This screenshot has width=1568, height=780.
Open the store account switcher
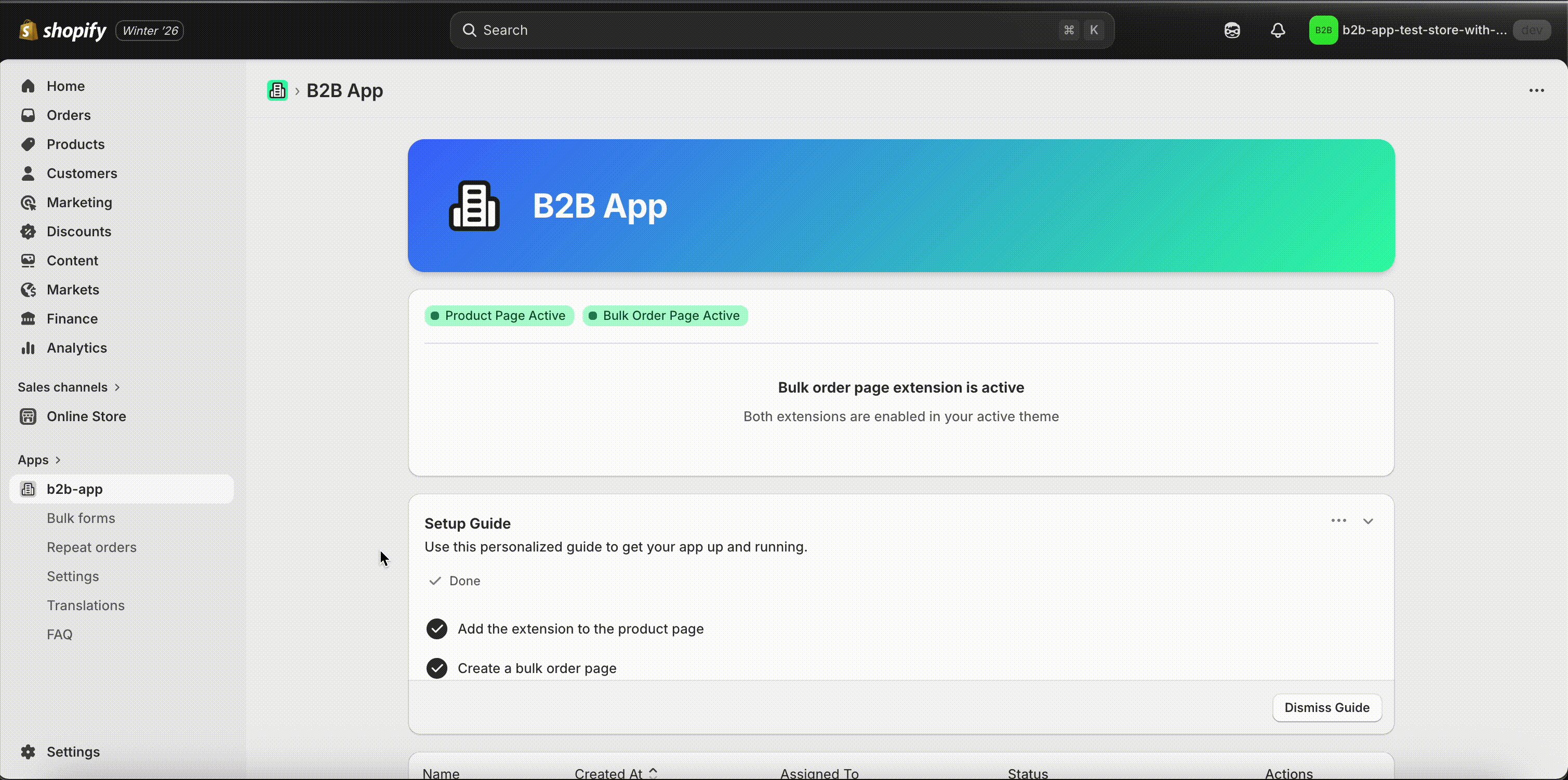tap(1430, 31)
